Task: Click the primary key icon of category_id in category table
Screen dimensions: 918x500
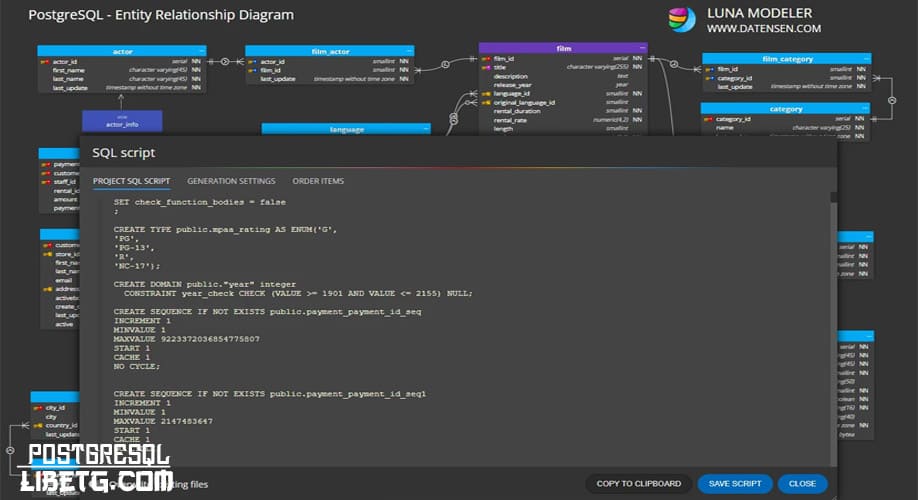Action: (x=708, y=119)
